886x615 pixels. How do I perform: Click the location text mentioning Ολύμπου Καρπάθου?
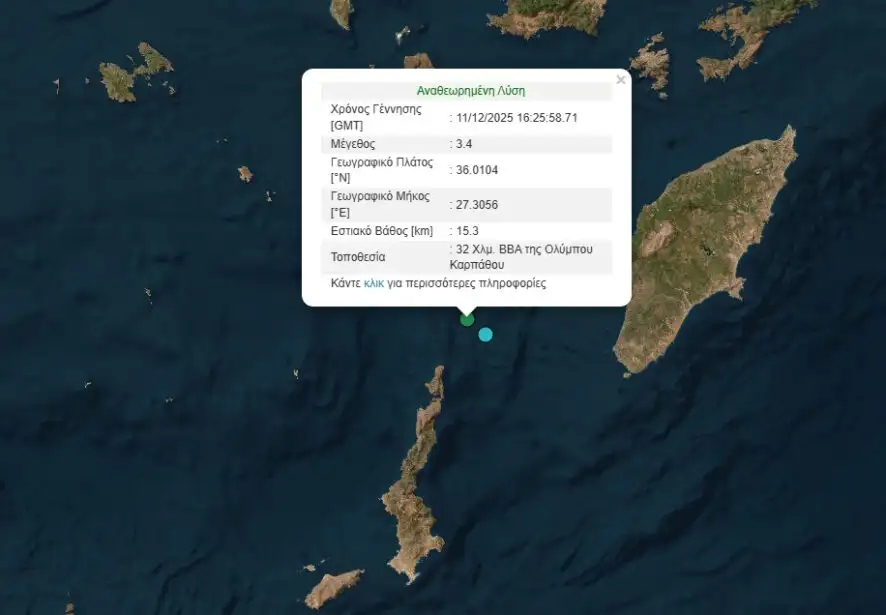(523, 257)
